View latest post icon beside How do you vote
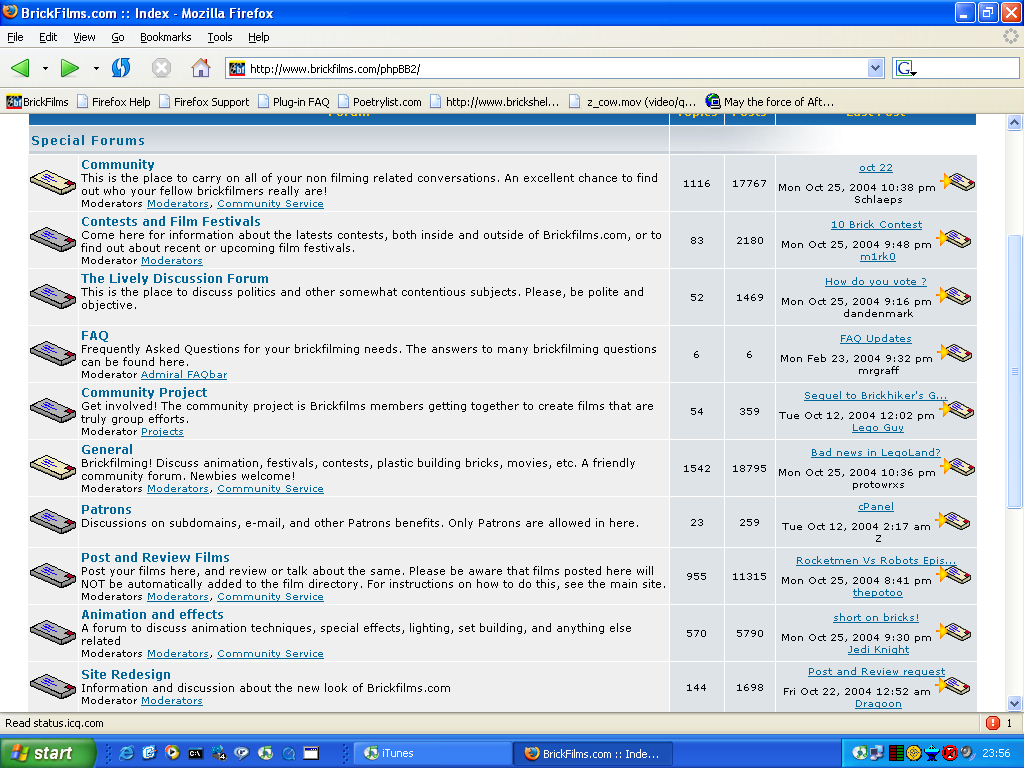Screen dimensions: 1024x768 coord(954,295)
